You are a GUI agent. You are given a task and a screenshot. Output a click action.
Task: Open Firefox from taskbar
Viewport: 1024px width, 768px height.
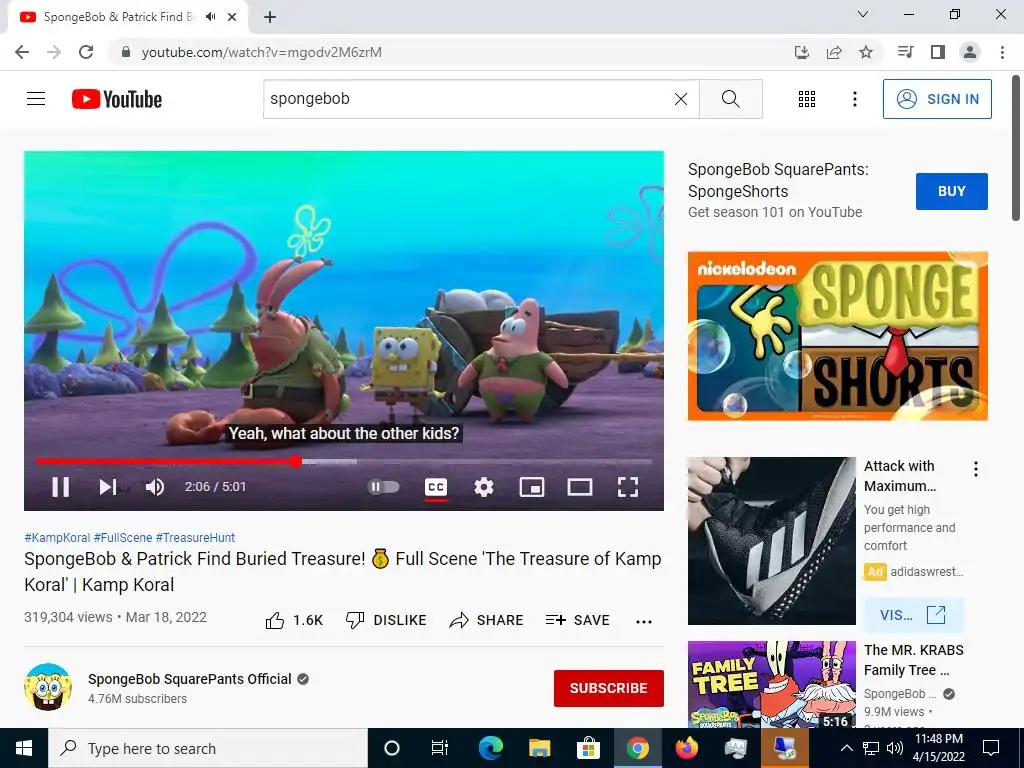click(686, 748)
